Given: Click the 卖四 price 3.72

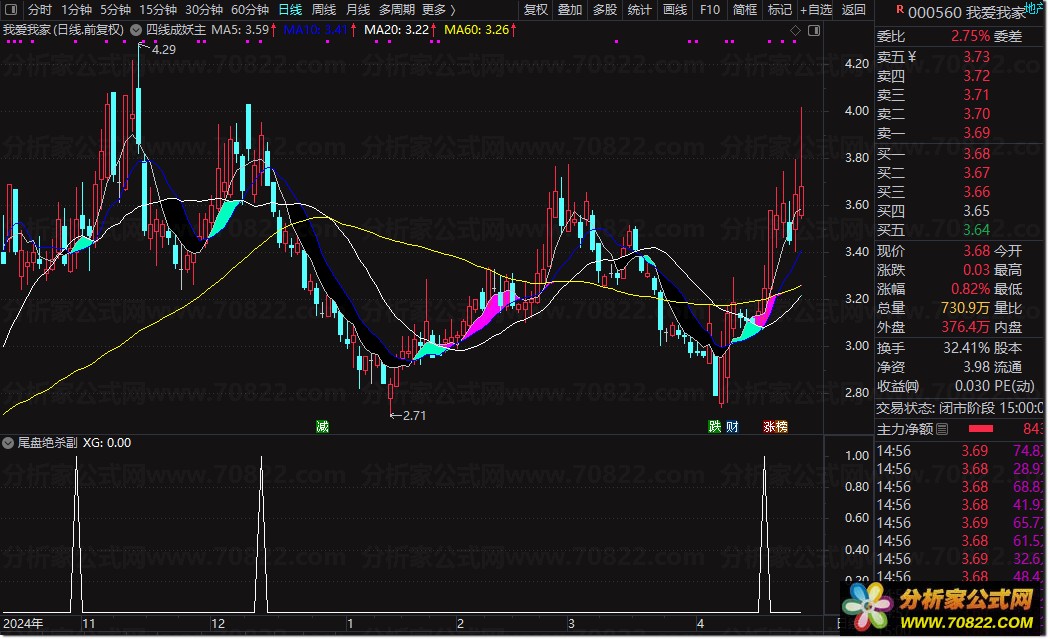Looking at the screenshot, I should (x=976, y=76).
